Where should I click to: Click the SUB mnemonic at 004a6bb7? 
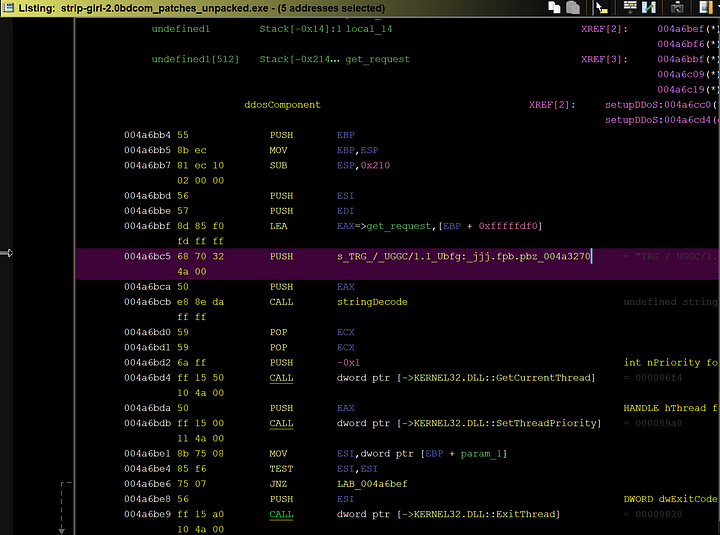pos(278,165)
